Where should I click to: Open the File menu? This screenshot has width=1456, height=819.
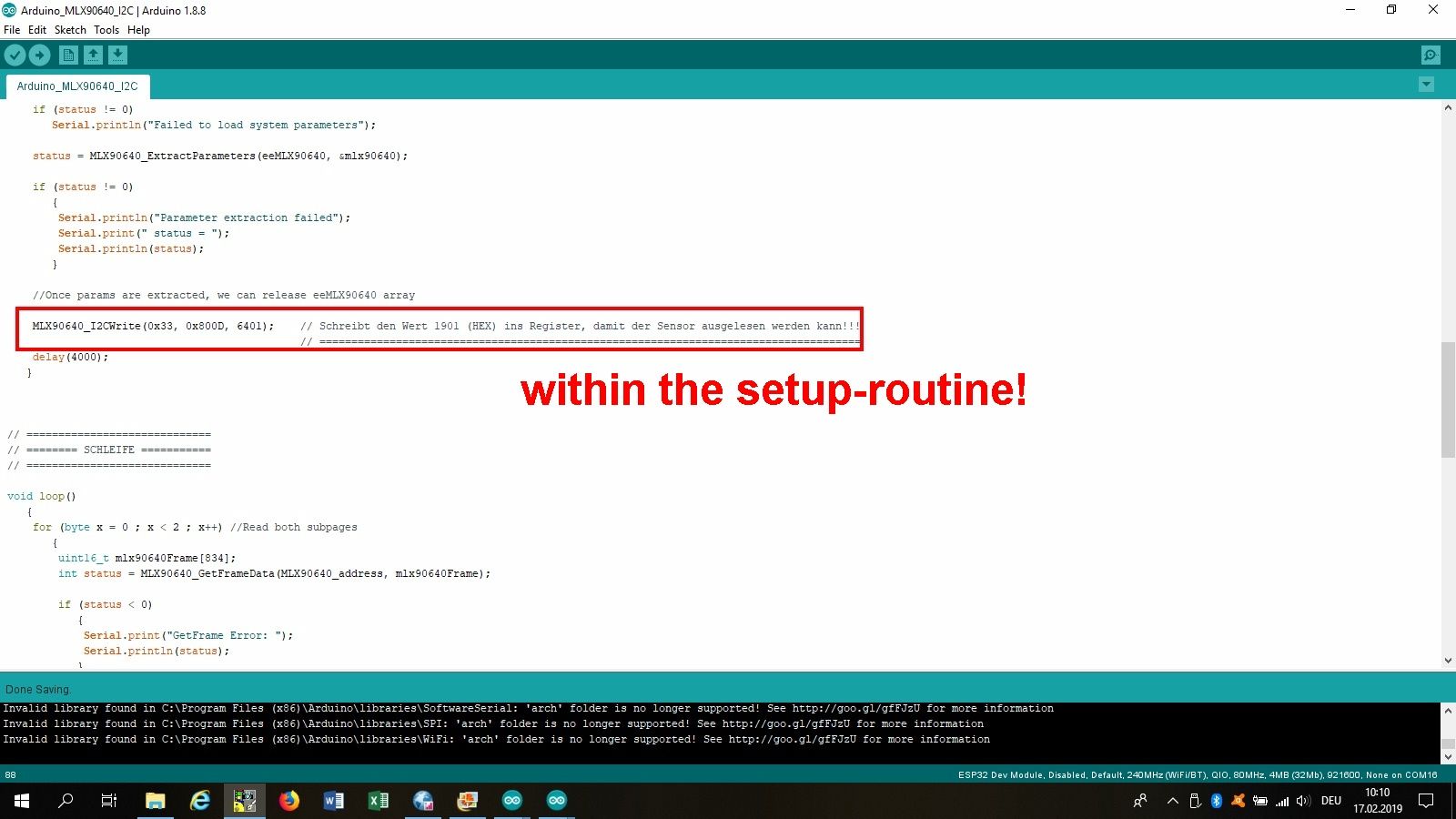pyautogui.click(x=12, y=30)
